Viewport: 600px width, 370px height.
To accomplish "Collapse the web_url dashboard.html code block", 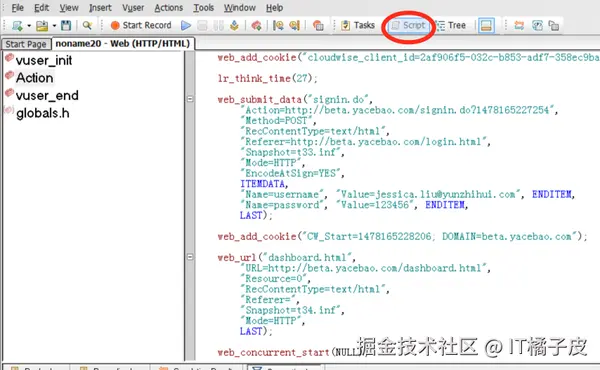I will [190, 257].
